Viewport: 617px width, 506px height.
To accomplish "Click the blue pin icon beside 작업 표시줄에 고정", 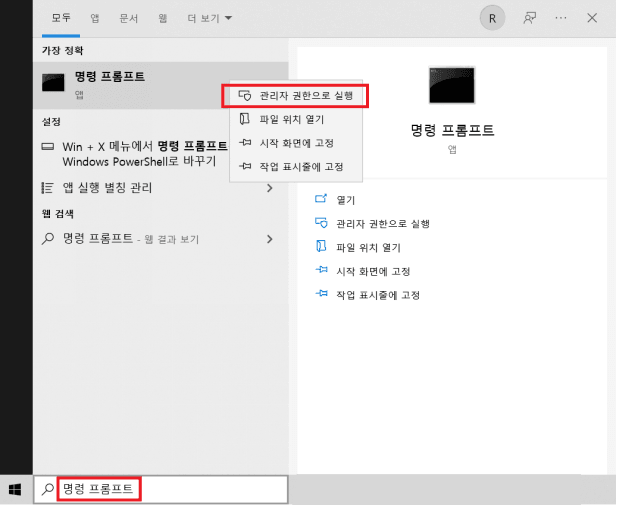I will [x=321, y=293].
